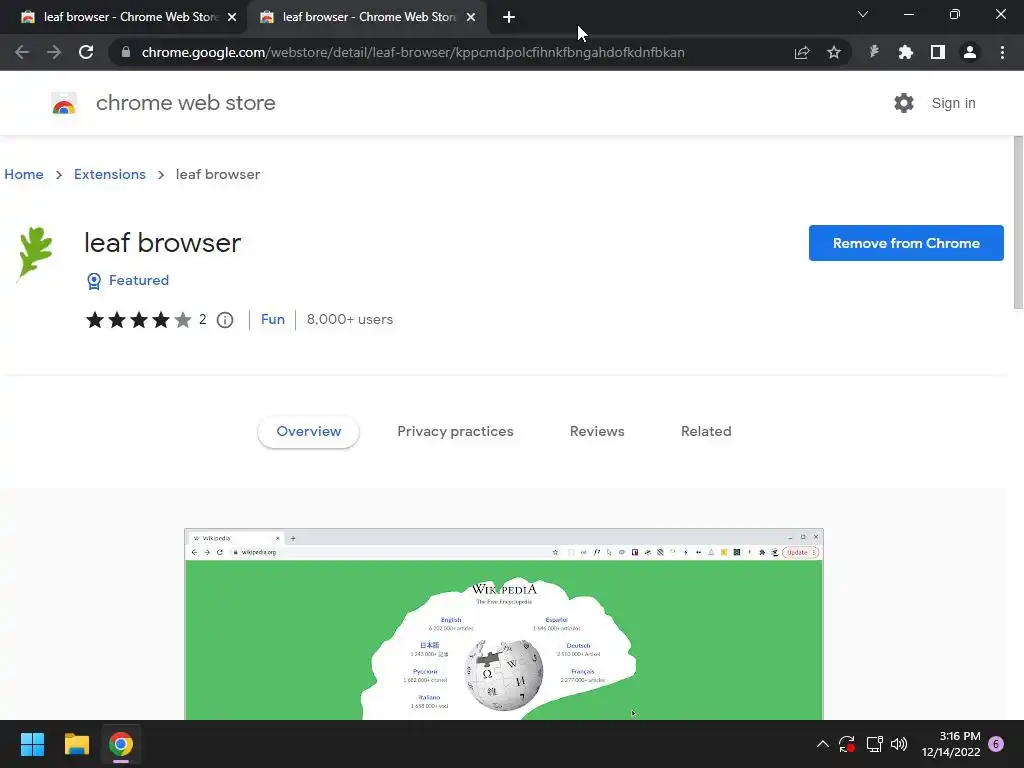The height and width of the screenshot is (768, 1024).
Task: Open the Chrome three-dot menu
Action: tap(1002, 52)
